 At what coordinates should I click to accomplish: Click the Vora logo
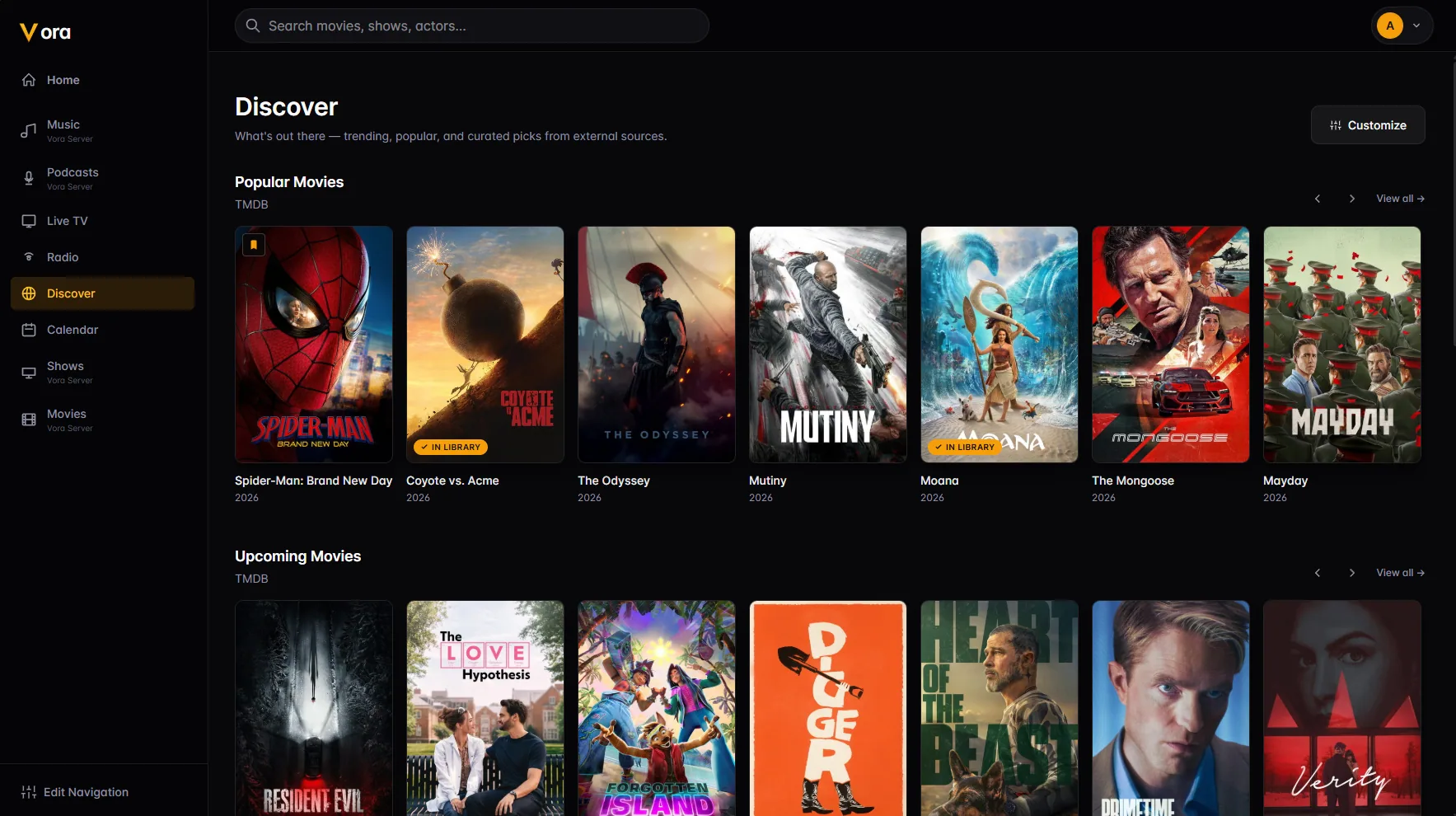45,32
